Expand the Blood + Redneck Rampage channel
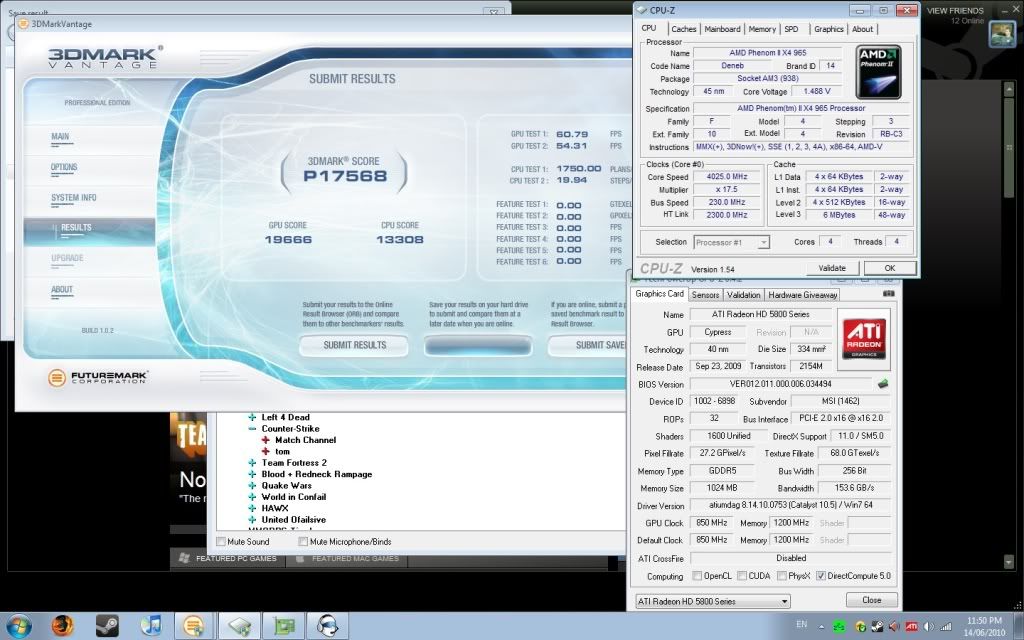 tap(252, 474)
